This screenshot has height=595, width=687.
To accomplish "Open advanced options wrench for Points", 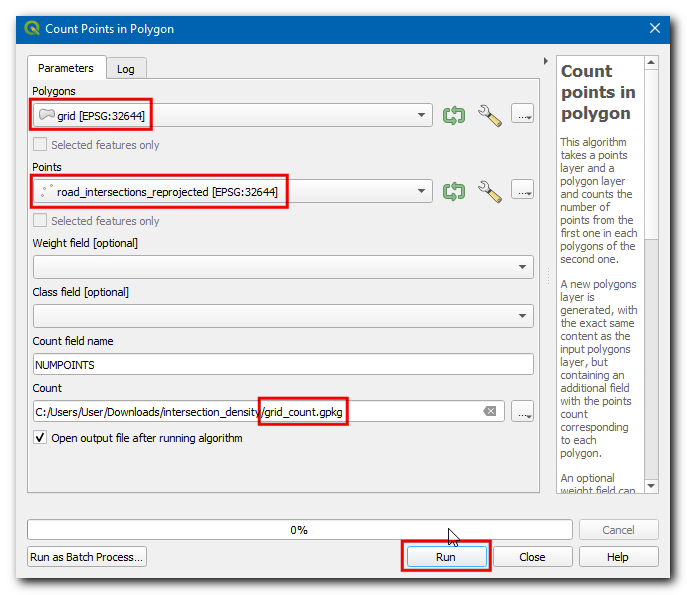I will coord(489,190).
